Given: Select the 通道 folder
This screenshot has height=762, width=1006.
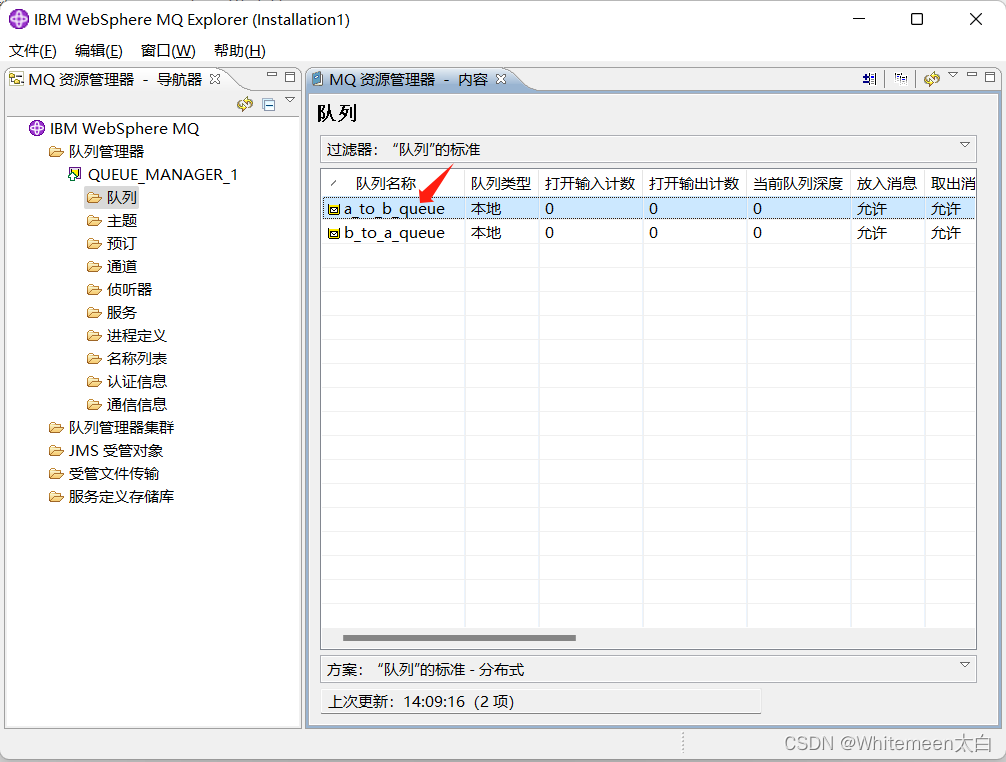Looking at the screenshot, I should pyautogui.click(x=121, y=267).
